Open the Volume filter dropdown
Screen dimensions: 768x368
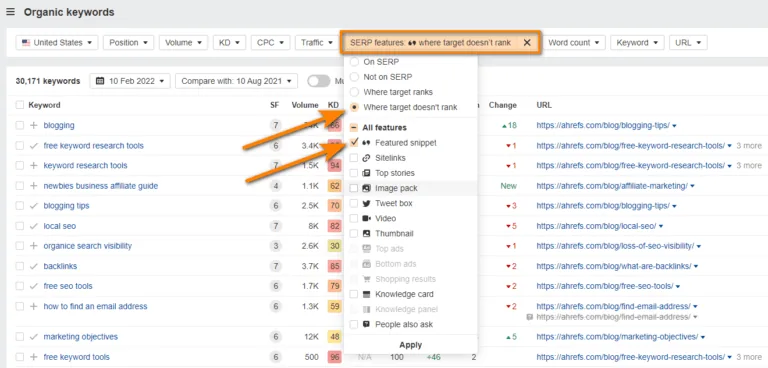tap(183, 43)
